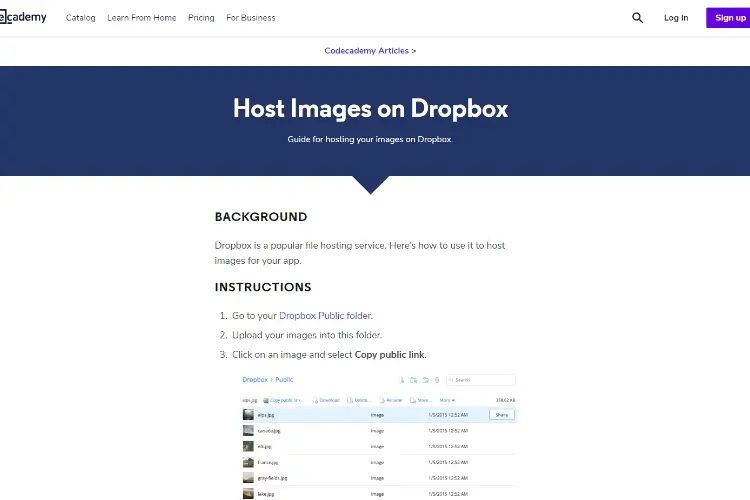Click Copy public link action
This screenshot has width=750, height=500.
283,400
